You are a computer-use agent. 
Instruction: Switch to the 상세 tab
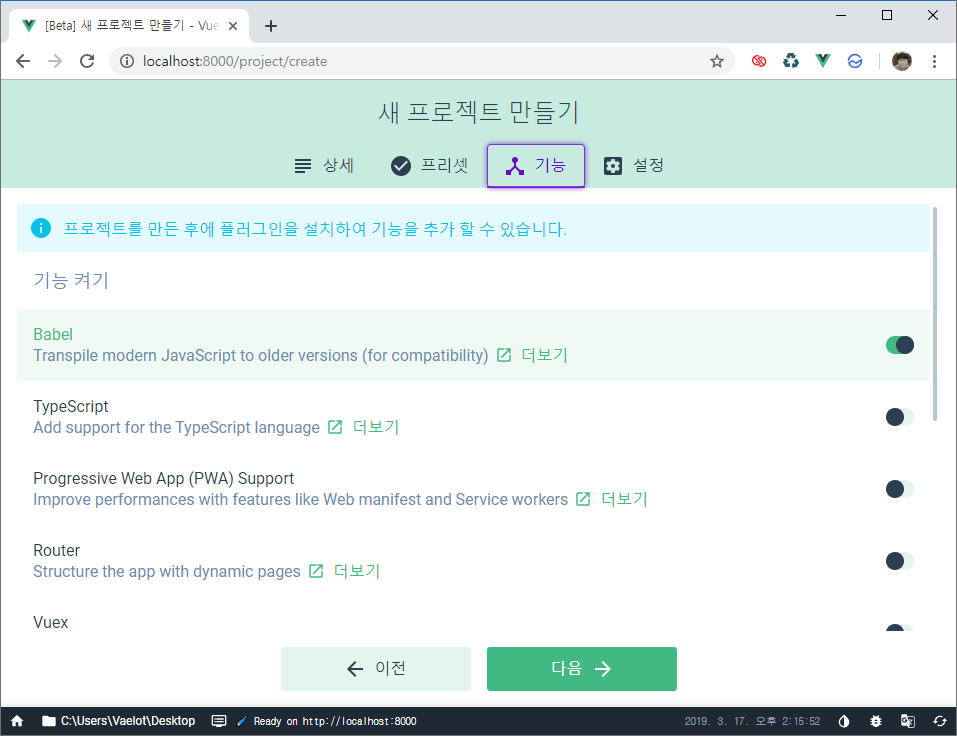(x=324, y=165)
